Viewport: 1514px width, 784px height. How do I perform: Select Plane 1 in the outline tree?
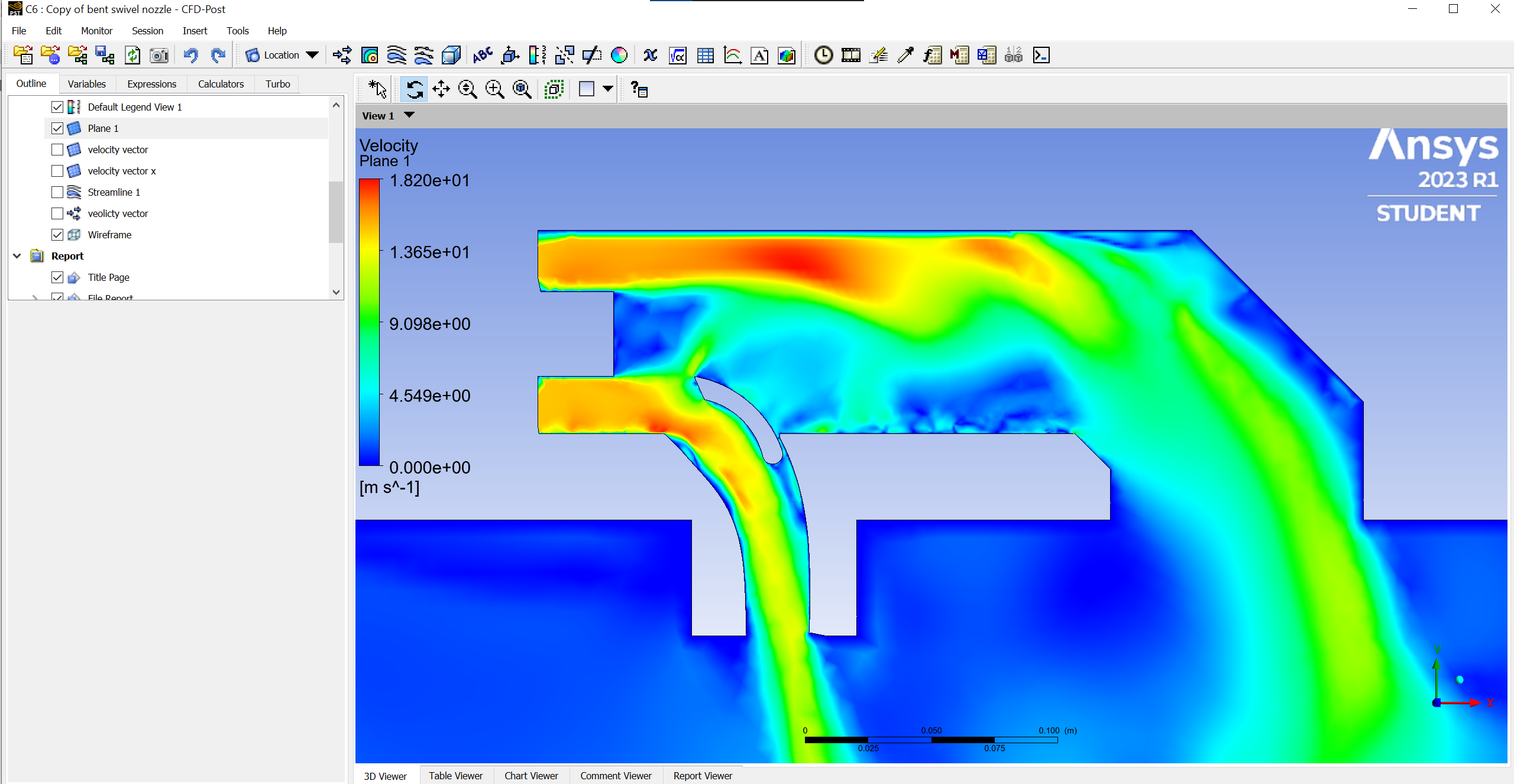coord(103,128)
